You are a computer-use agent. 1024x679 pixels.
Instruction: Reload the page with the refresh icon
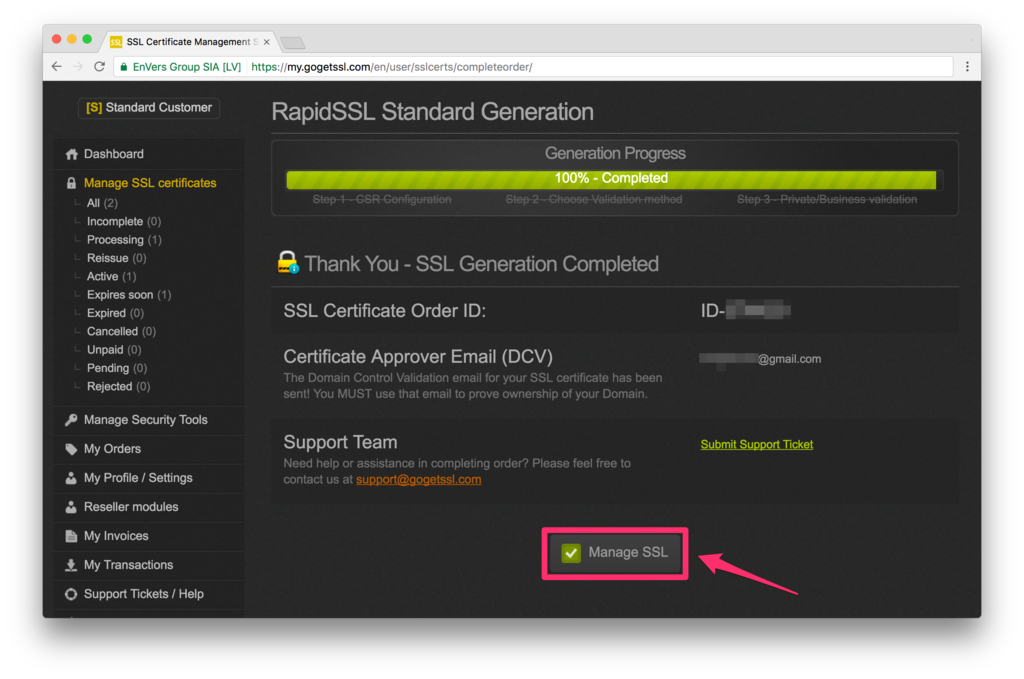click(x=99, y=67)
